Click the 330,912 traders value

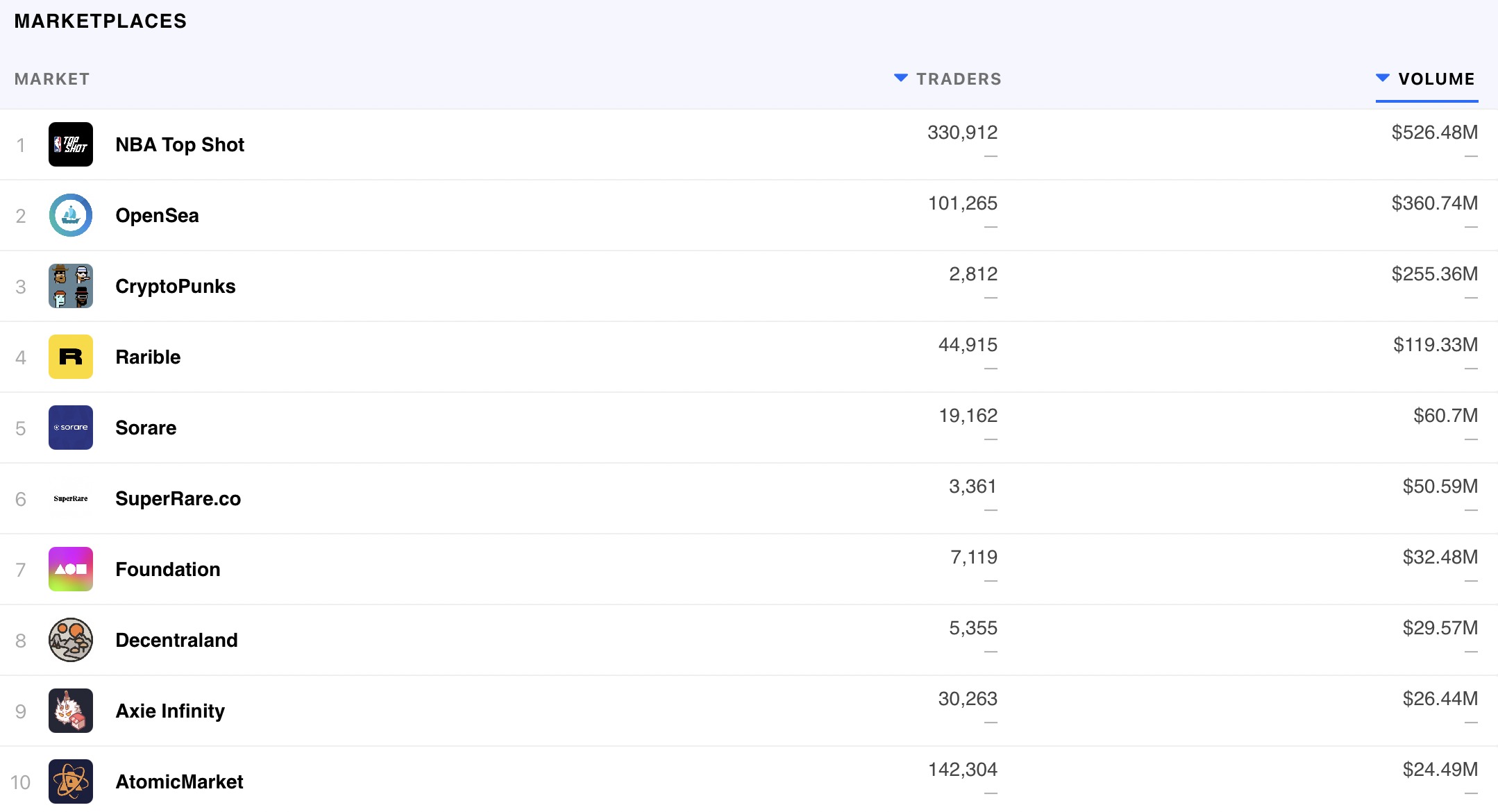point(962,133)
